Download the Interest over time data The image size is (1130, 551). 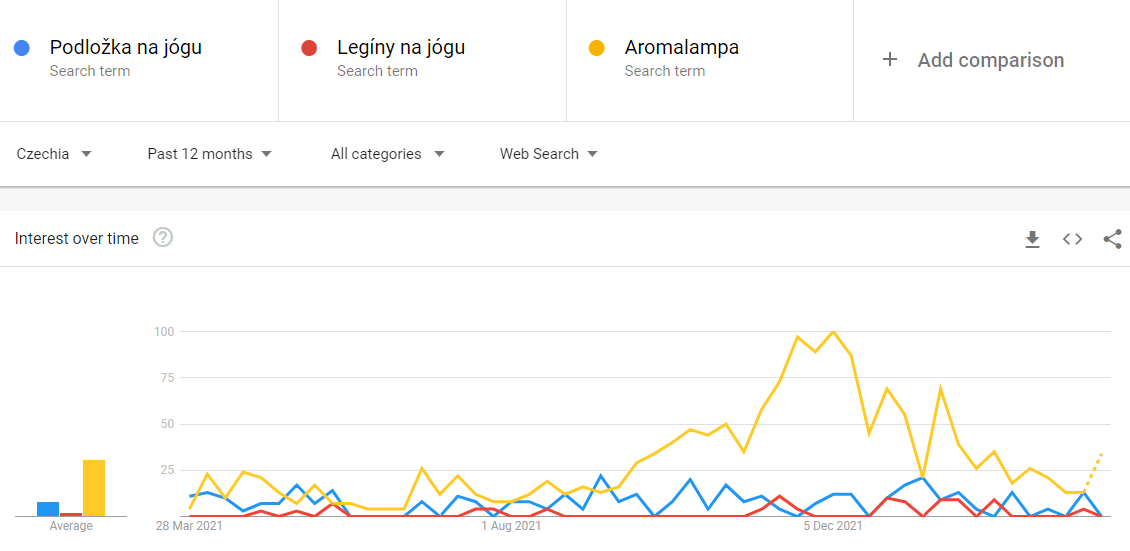(x=1033, y=239)
